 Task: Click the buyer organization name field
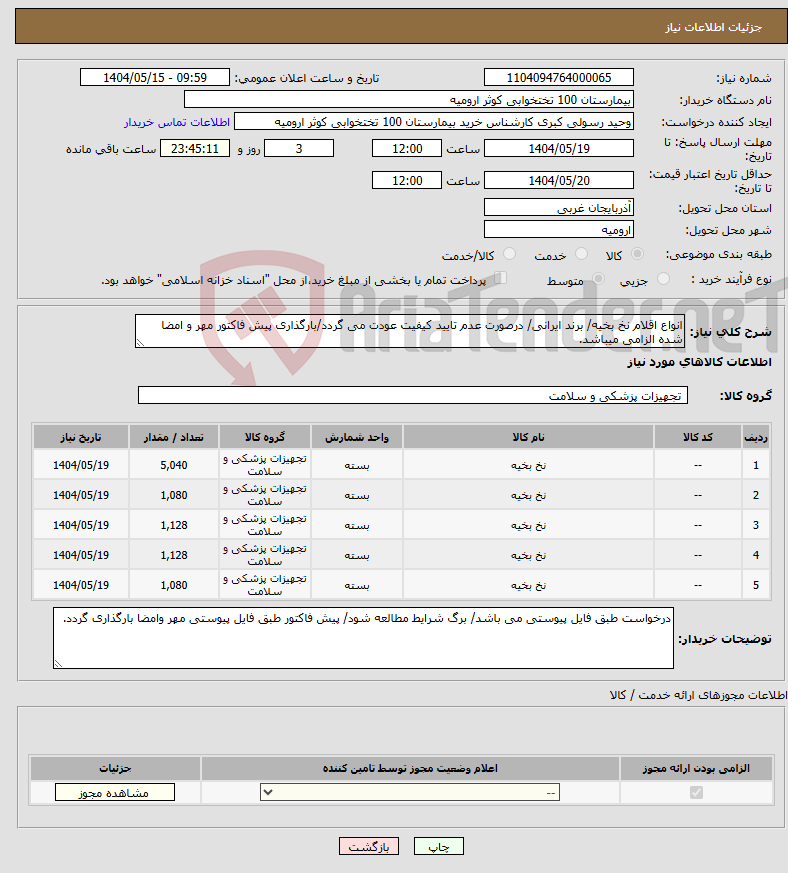pos(409,100)
